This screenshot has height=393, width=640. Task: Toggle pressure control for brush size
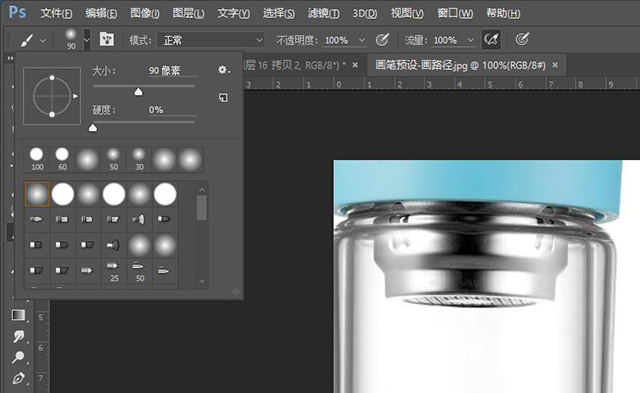(522, 39)
